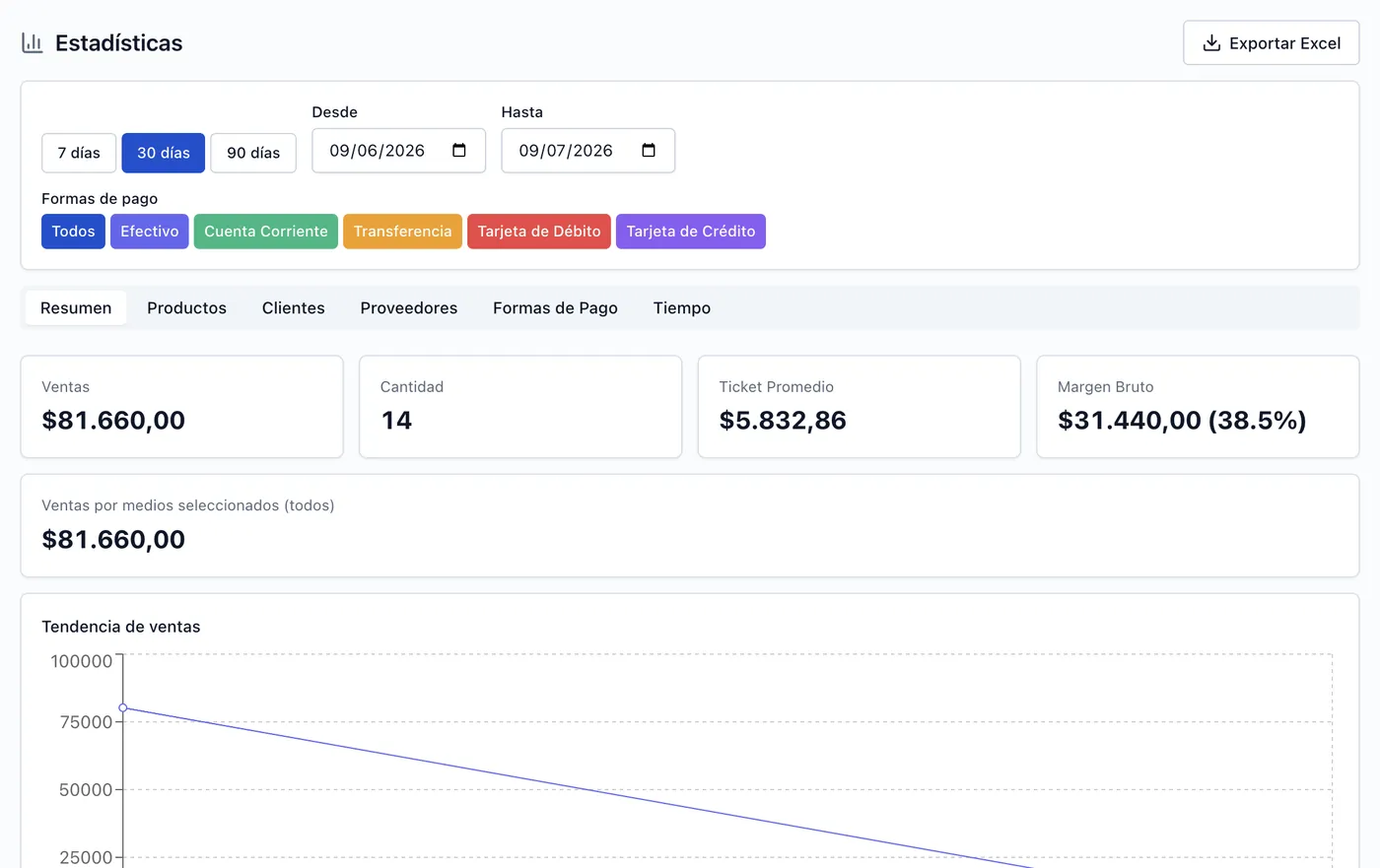Show the Proveedores tab
The height and width of the screenshot is (868, 1380).
[409, 308]
